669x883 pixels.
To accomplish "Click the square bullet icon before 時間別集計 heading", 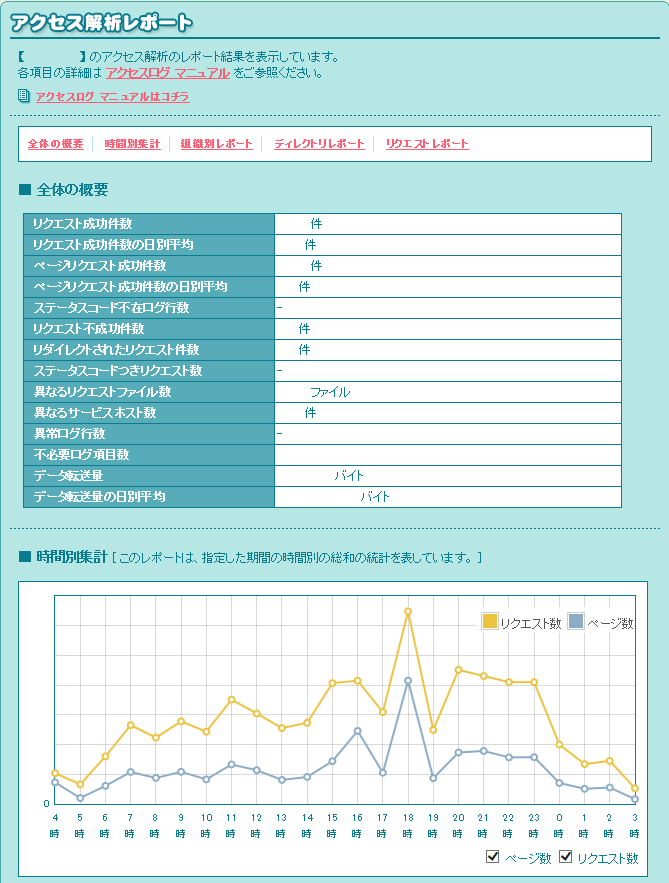I will click(25, 556).
